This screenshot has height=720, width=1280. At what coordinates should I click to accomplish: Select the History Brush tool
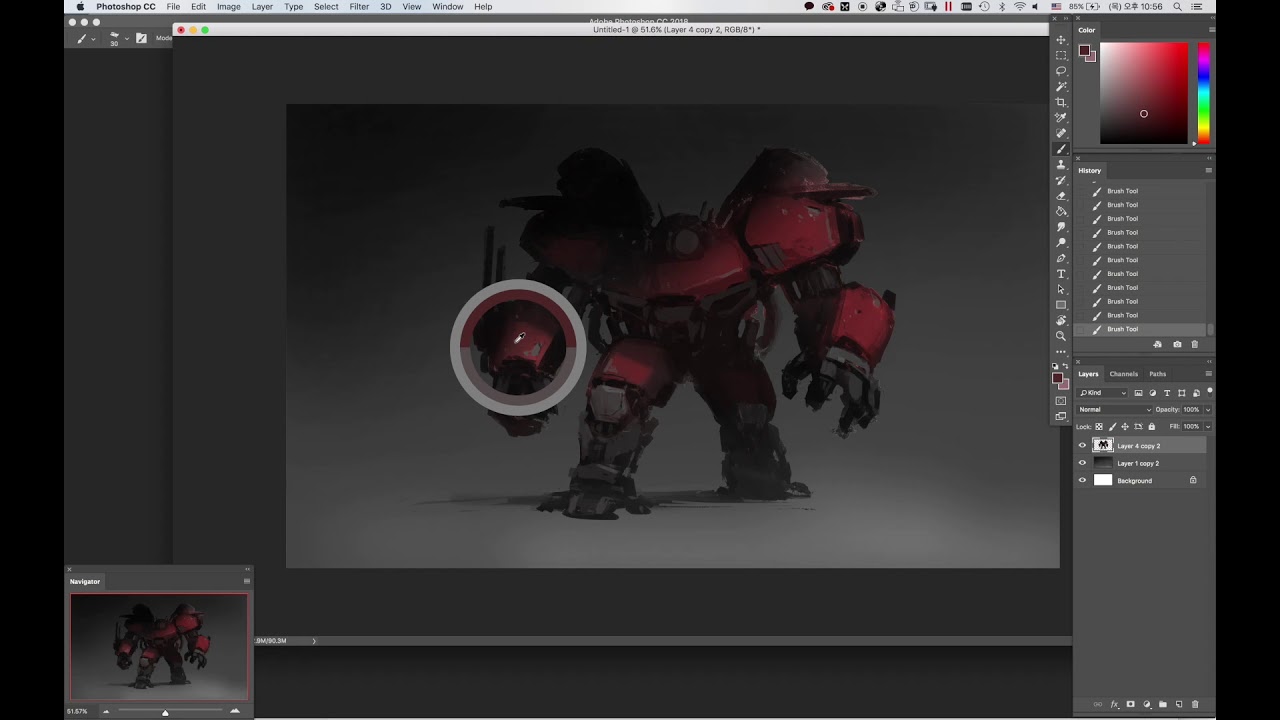(1061, 180)
